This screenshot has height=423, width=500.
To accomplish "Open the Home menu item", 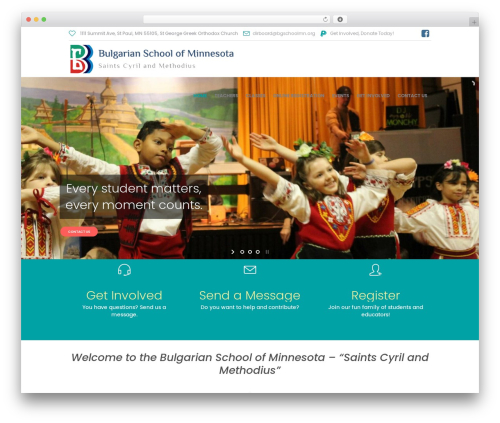I will (200, 96).
